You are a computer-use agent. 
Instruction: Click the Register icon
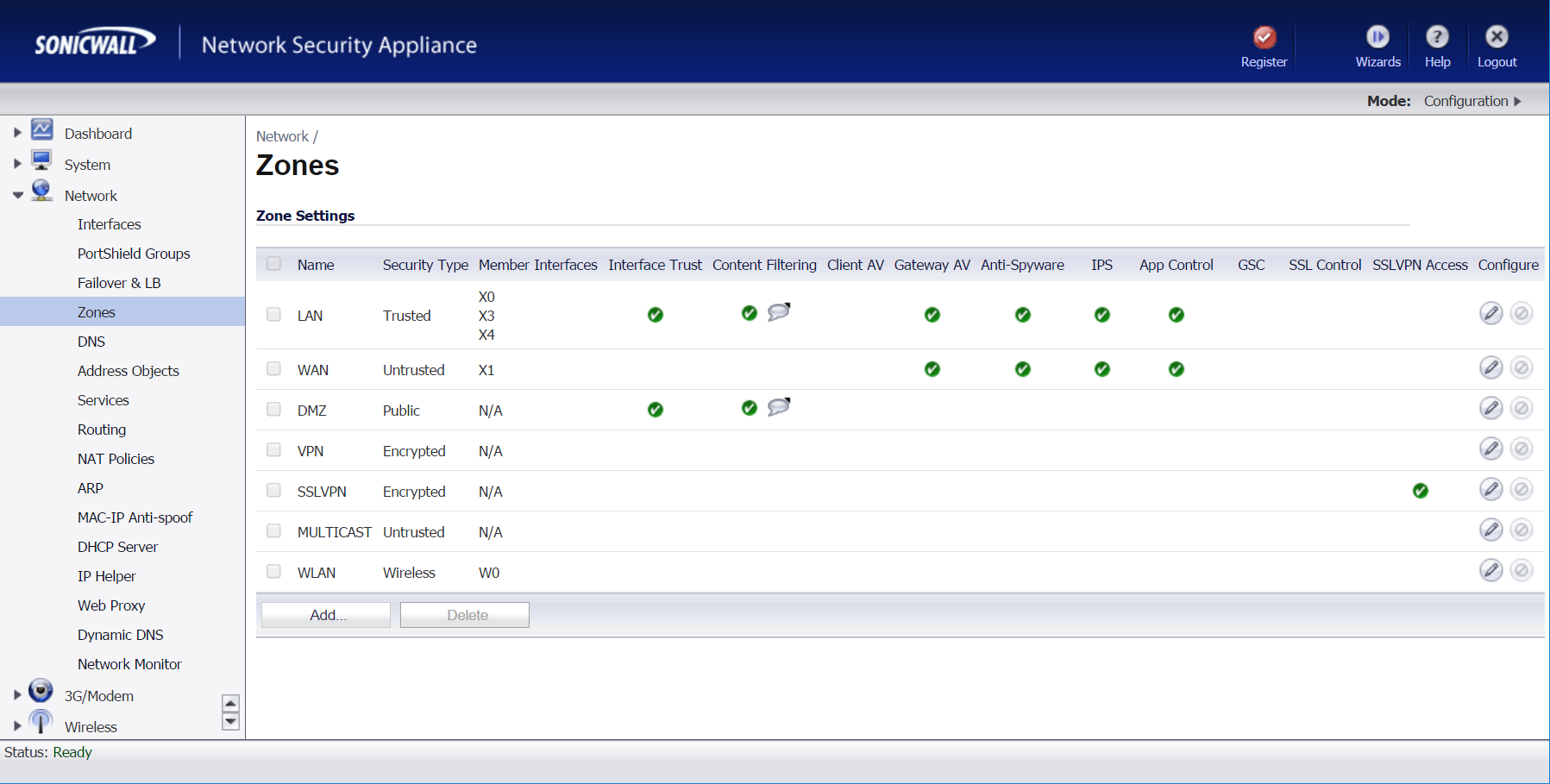click(x=1264, y=38)
